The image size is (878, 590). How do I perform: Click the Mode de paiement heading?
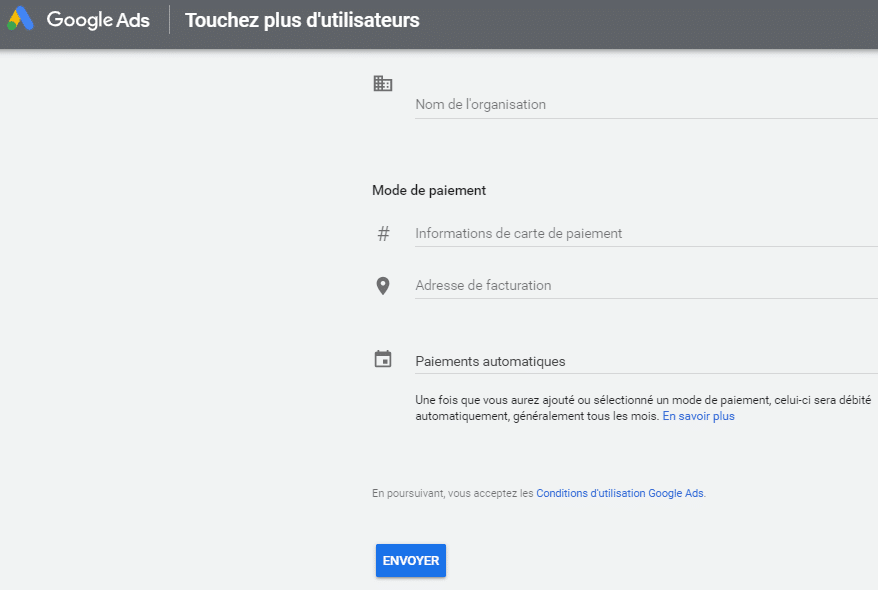[x=429, y=190]
